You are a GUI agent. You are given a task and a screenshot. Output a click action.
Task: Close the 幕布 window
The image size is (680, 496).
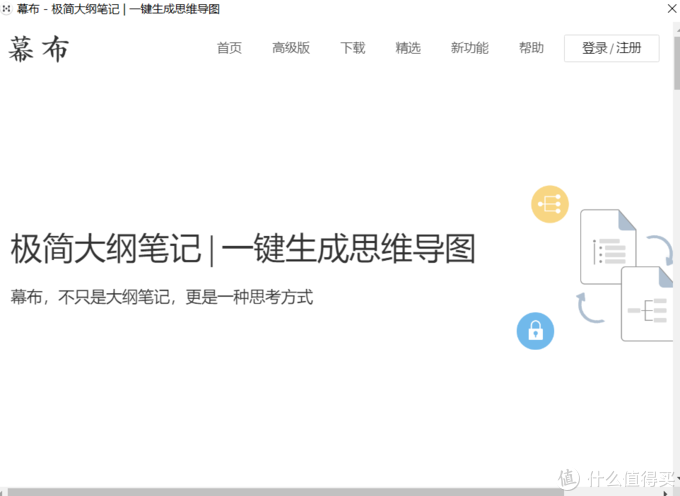[x=672, y=8]
